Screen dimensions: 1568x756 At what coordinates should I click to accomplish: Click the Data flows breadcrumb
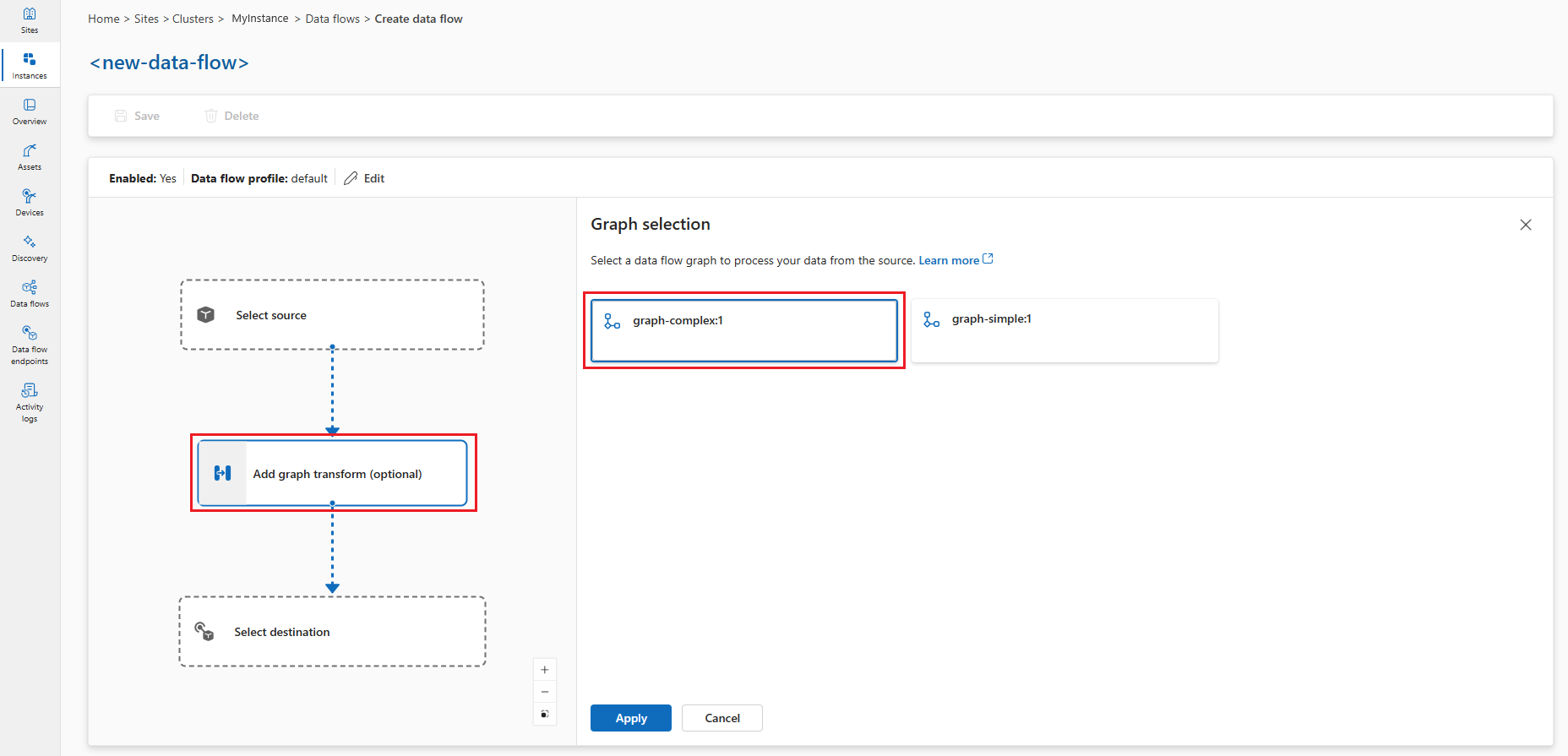pos(332,19)
